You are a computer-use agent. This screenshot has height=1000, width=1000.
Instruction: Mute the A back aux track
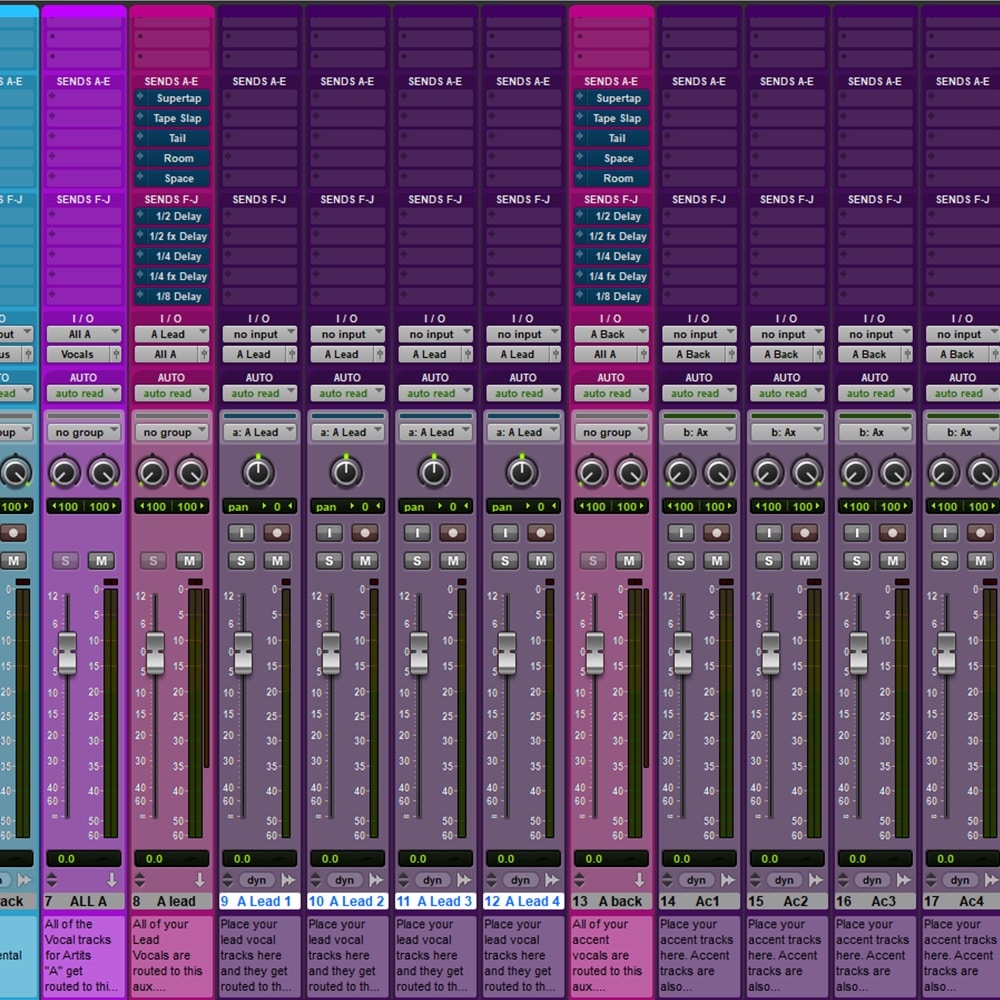click(629, 561)
